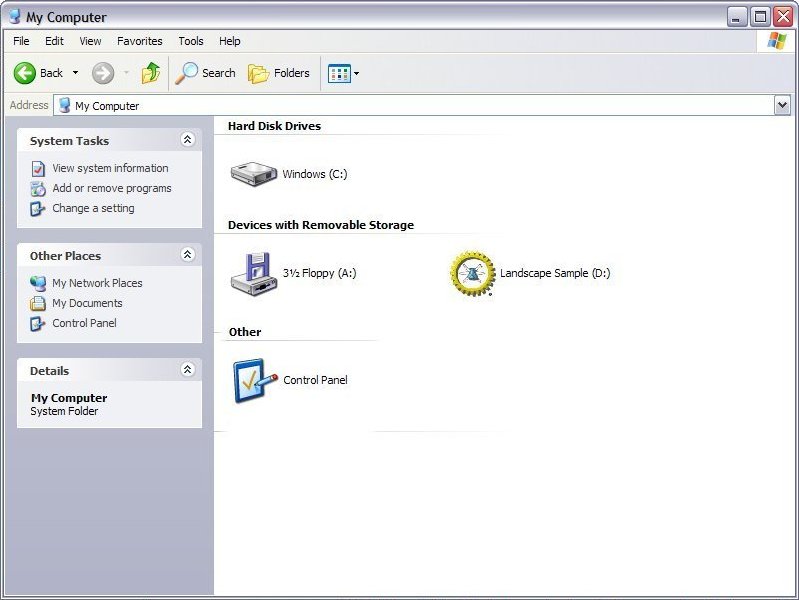This screenshot has width=799, height=600.
Task: Open Control Panel link in Other Places
Action: point(84,323)
